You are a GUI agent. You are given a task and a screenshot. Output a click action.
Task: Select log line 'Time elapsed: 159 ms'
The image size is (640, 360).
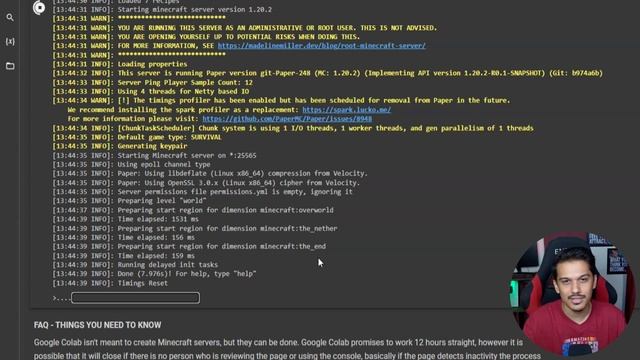click(124, 256)
